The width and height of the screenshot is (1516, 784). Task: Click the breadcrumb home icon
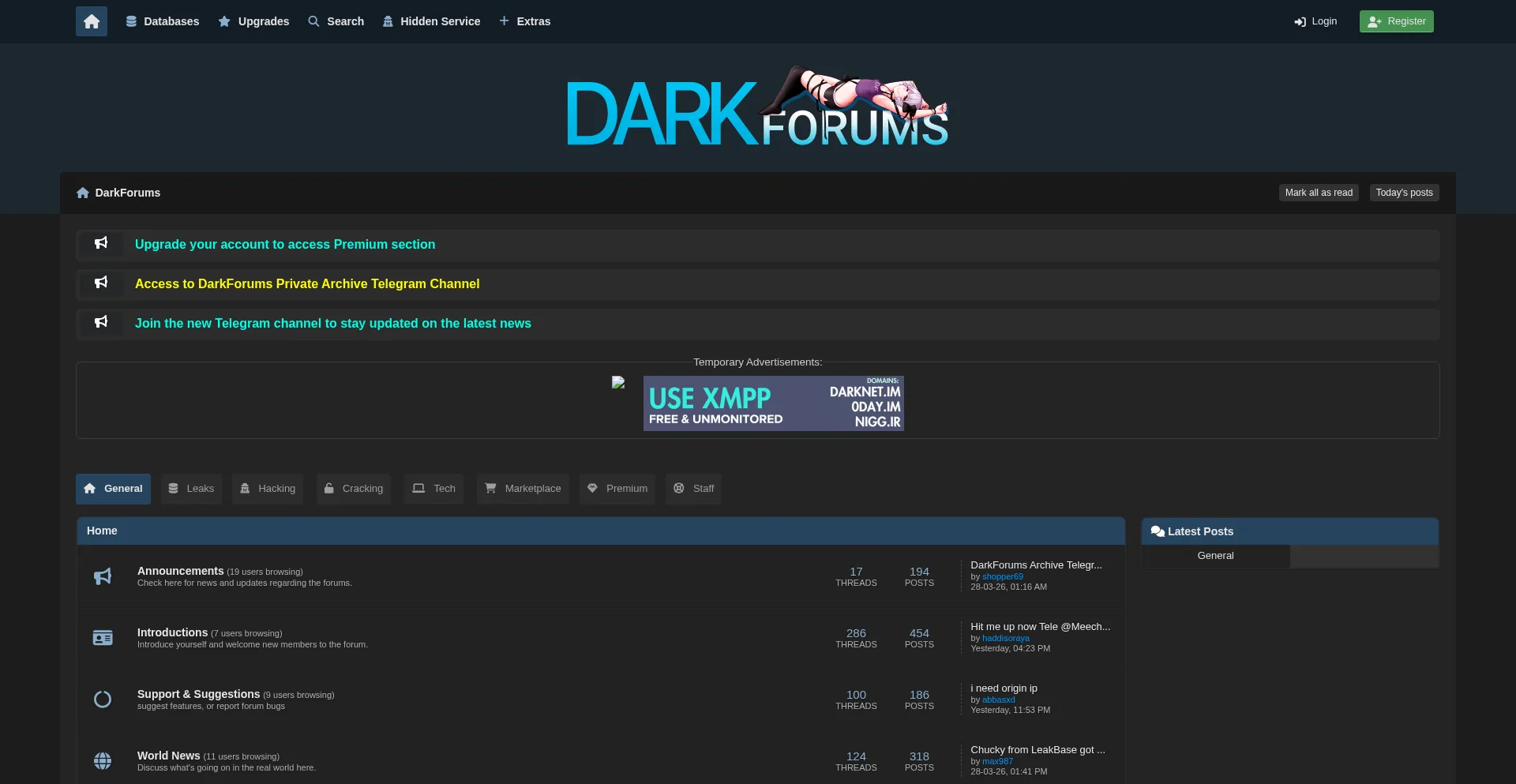83,193
